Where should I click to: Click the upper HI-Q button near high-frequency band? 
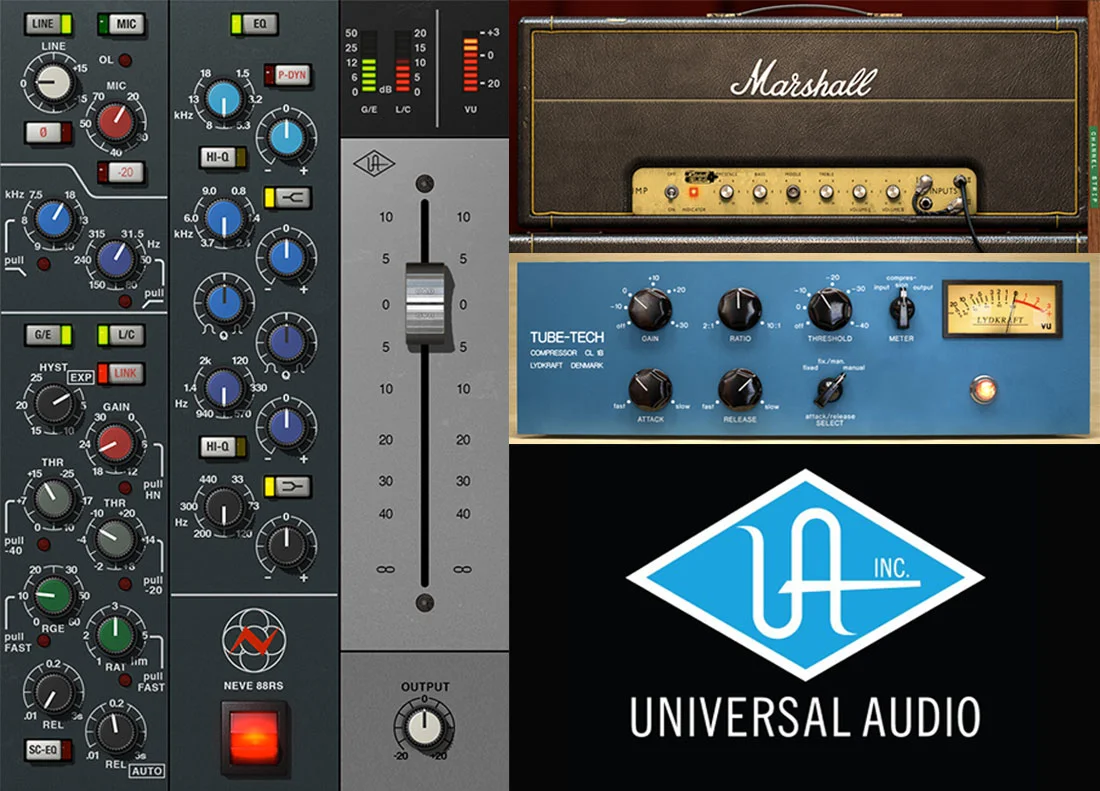pyautogui.click(x=223, y=157)
